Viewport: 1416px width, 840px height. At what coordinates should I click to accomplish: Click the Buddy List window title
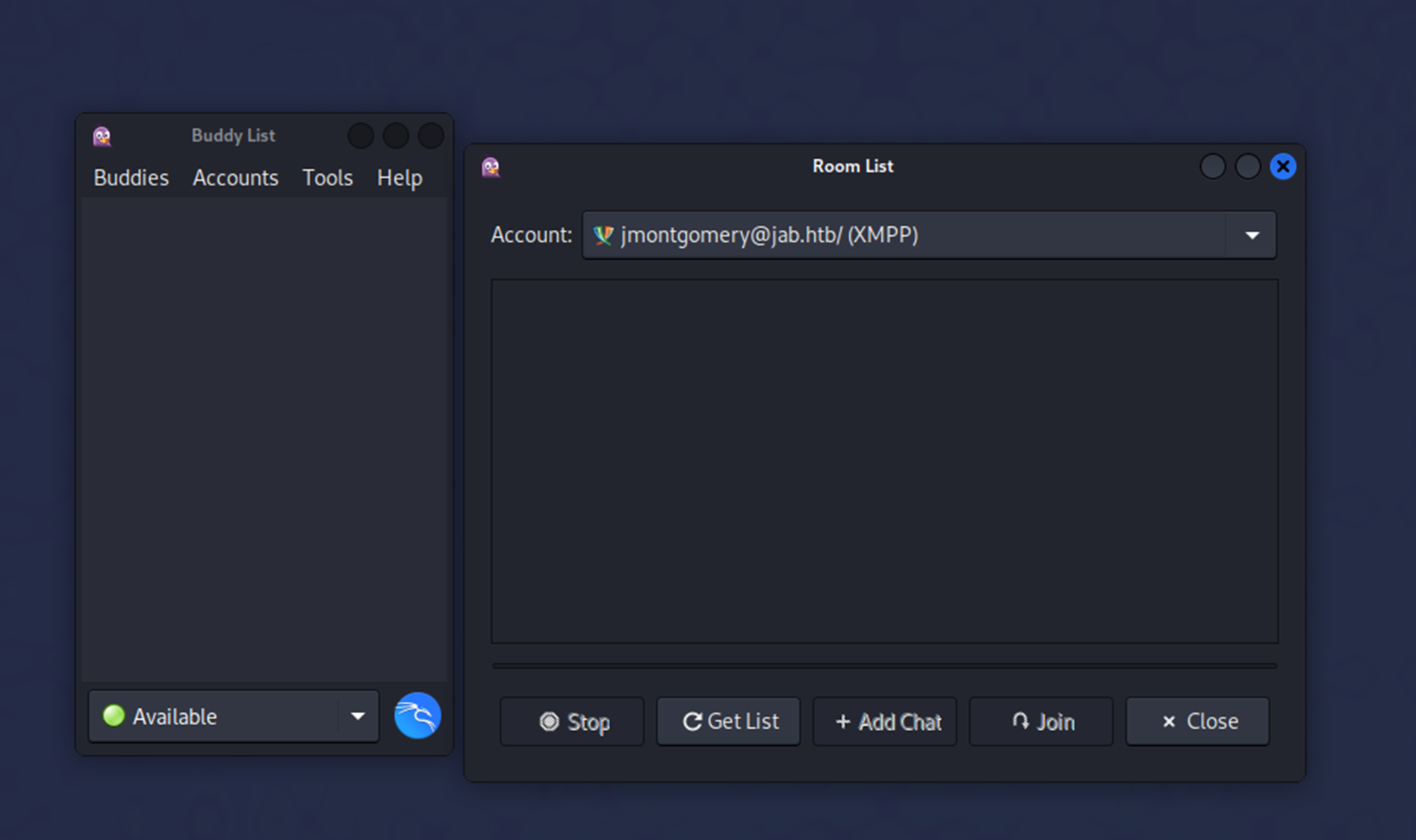click(233, 136)
